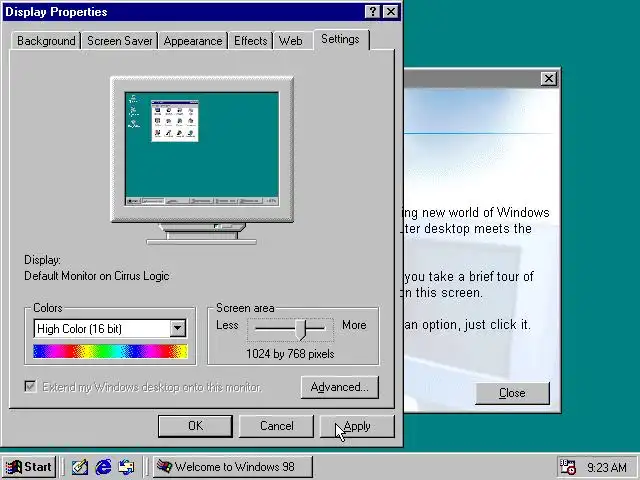
Task: Click the monitor preview image
Action: coord(202,160)
